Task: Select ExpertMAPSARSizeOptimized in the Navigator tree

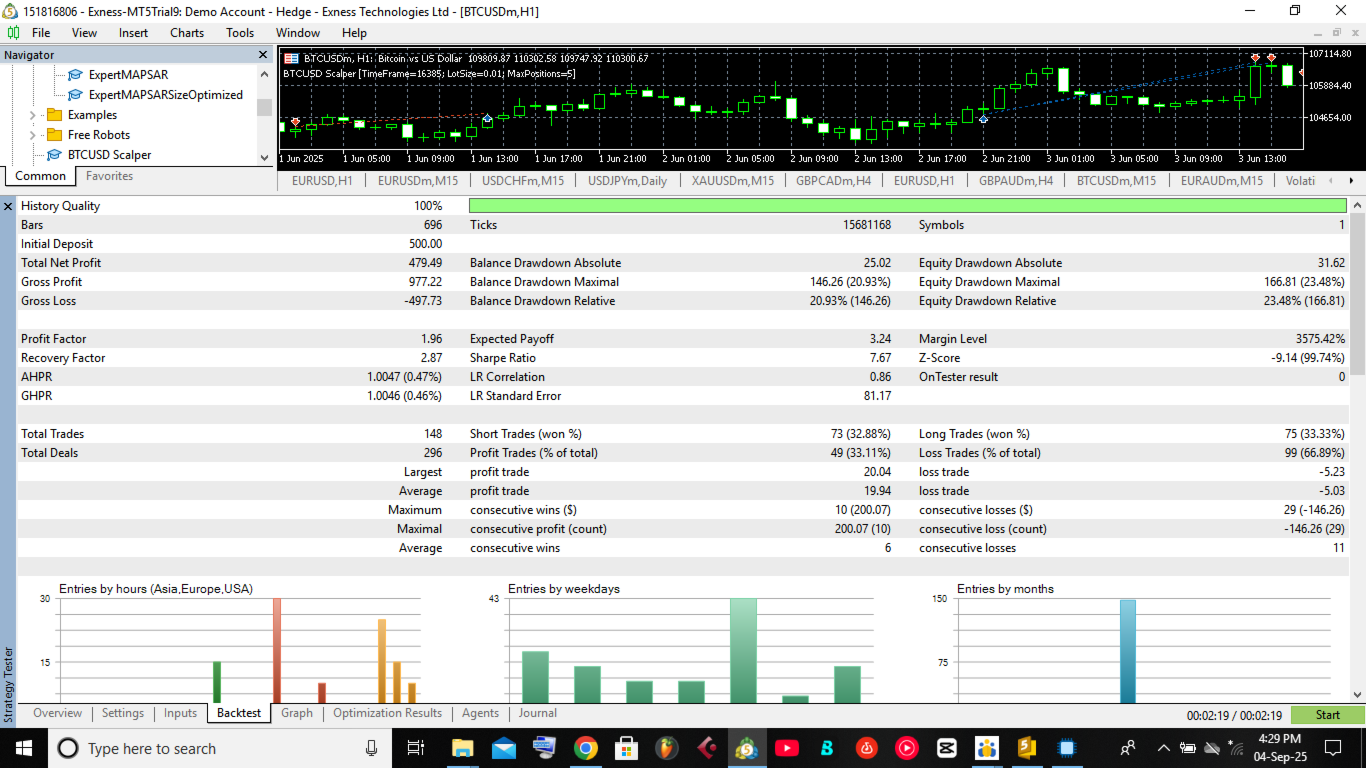Action: click(x=166, y=95)
